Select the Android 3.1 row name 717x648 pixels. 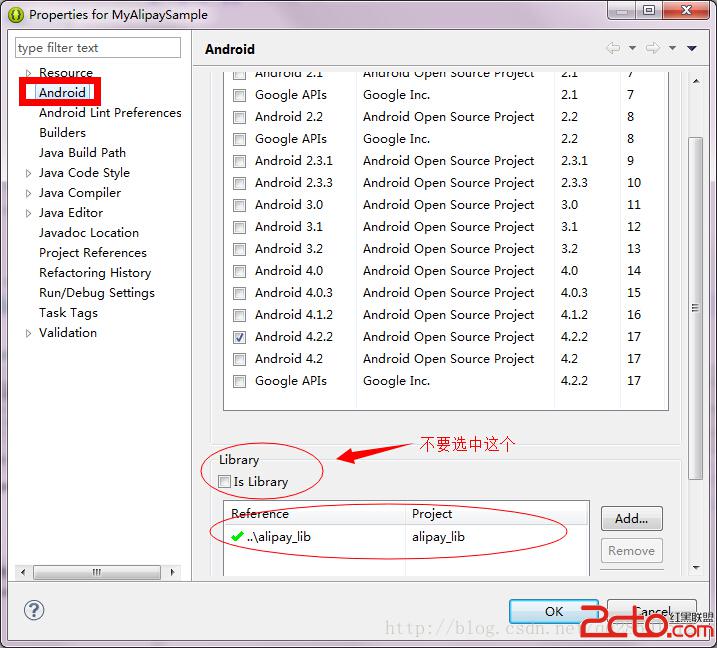[x=289, y=227]
